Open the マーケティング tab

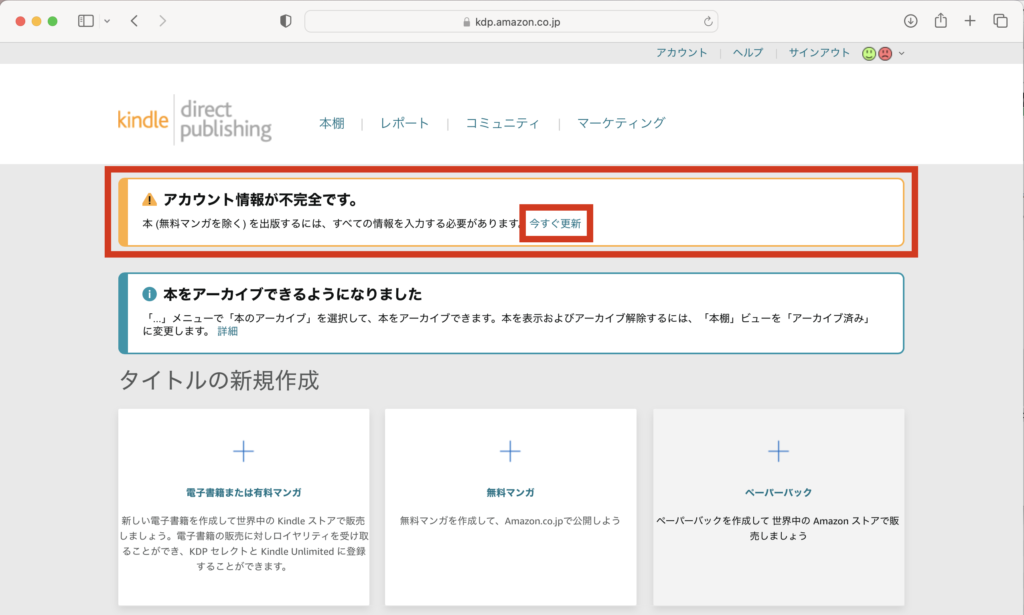(620, 123)
